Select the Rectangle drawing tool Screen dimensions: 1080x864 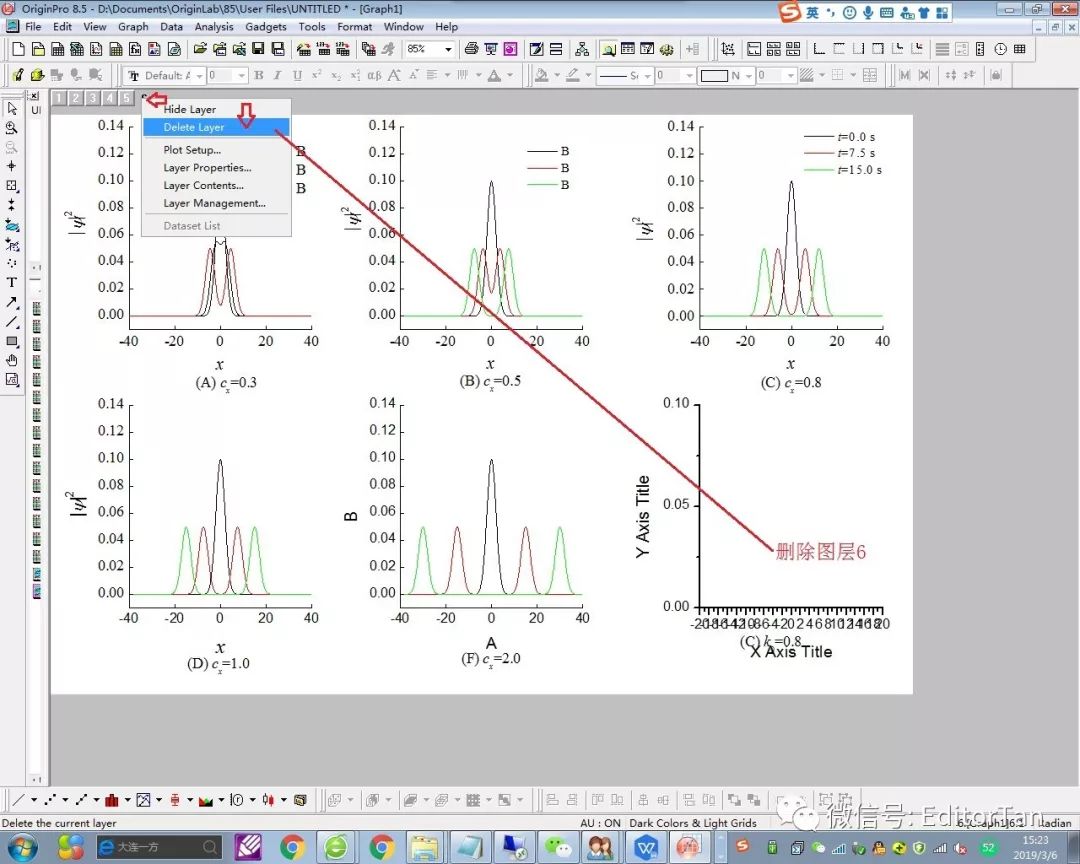click(x=12, y=341)
